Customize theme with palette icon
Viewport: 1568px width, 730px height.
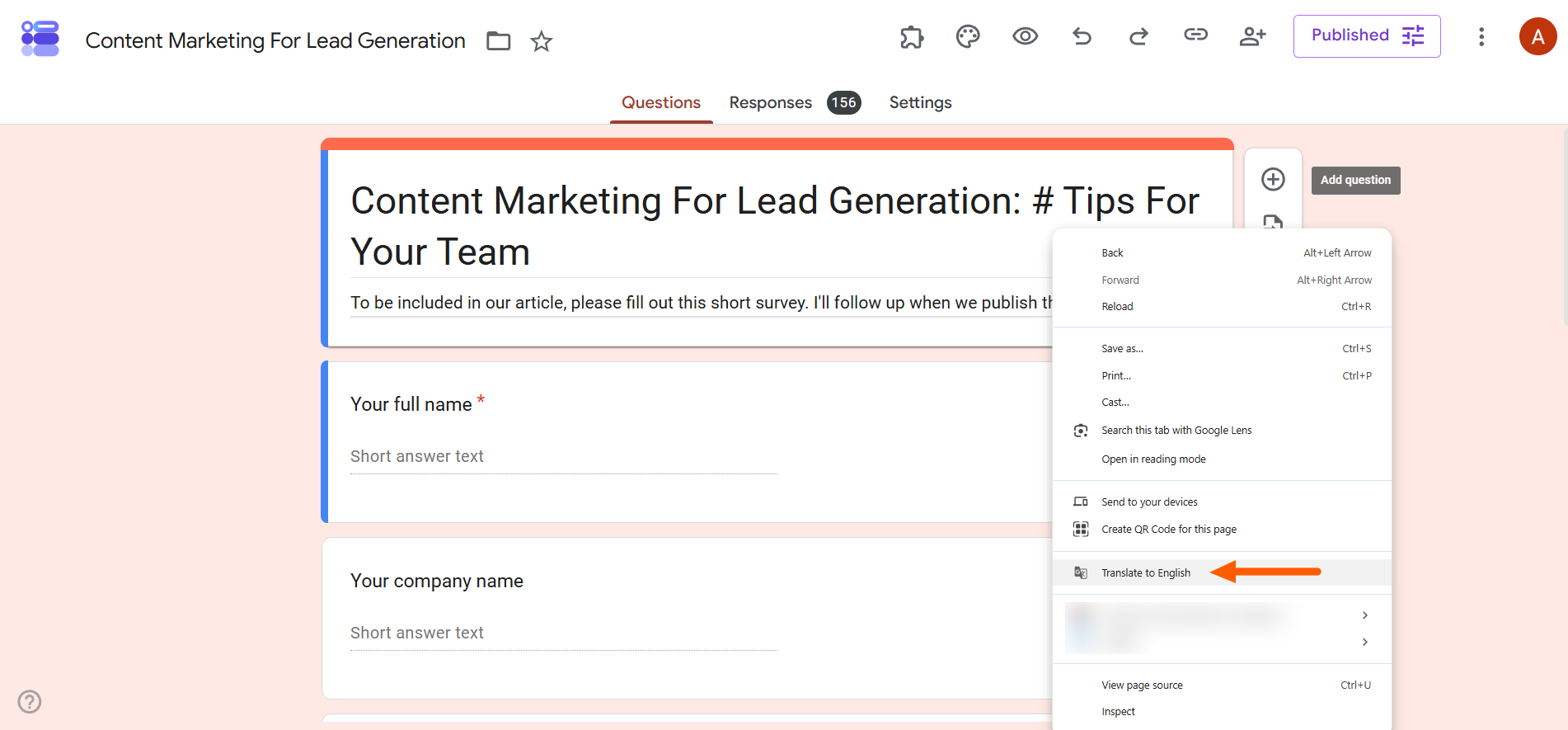click(968, 36)
